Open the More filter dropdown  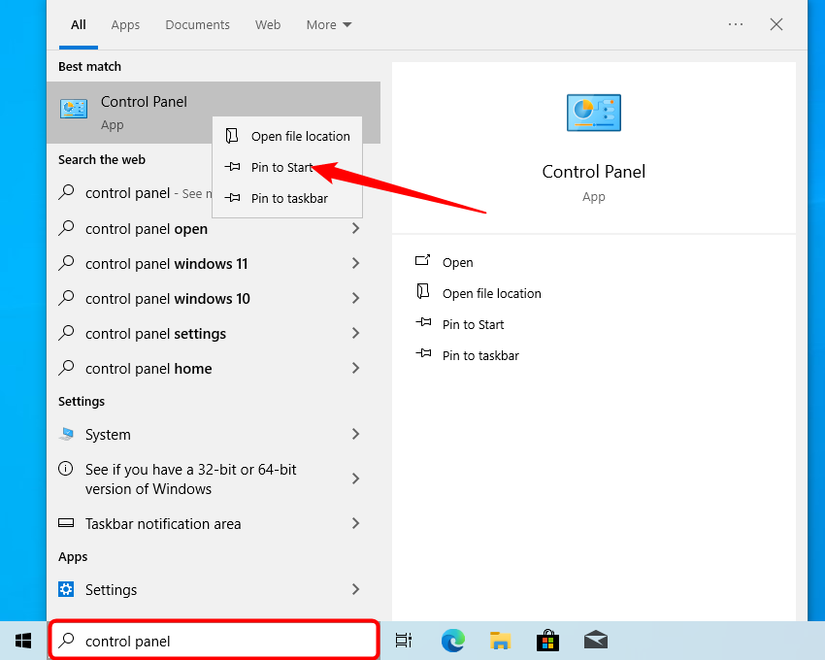[x=329, y=25]
